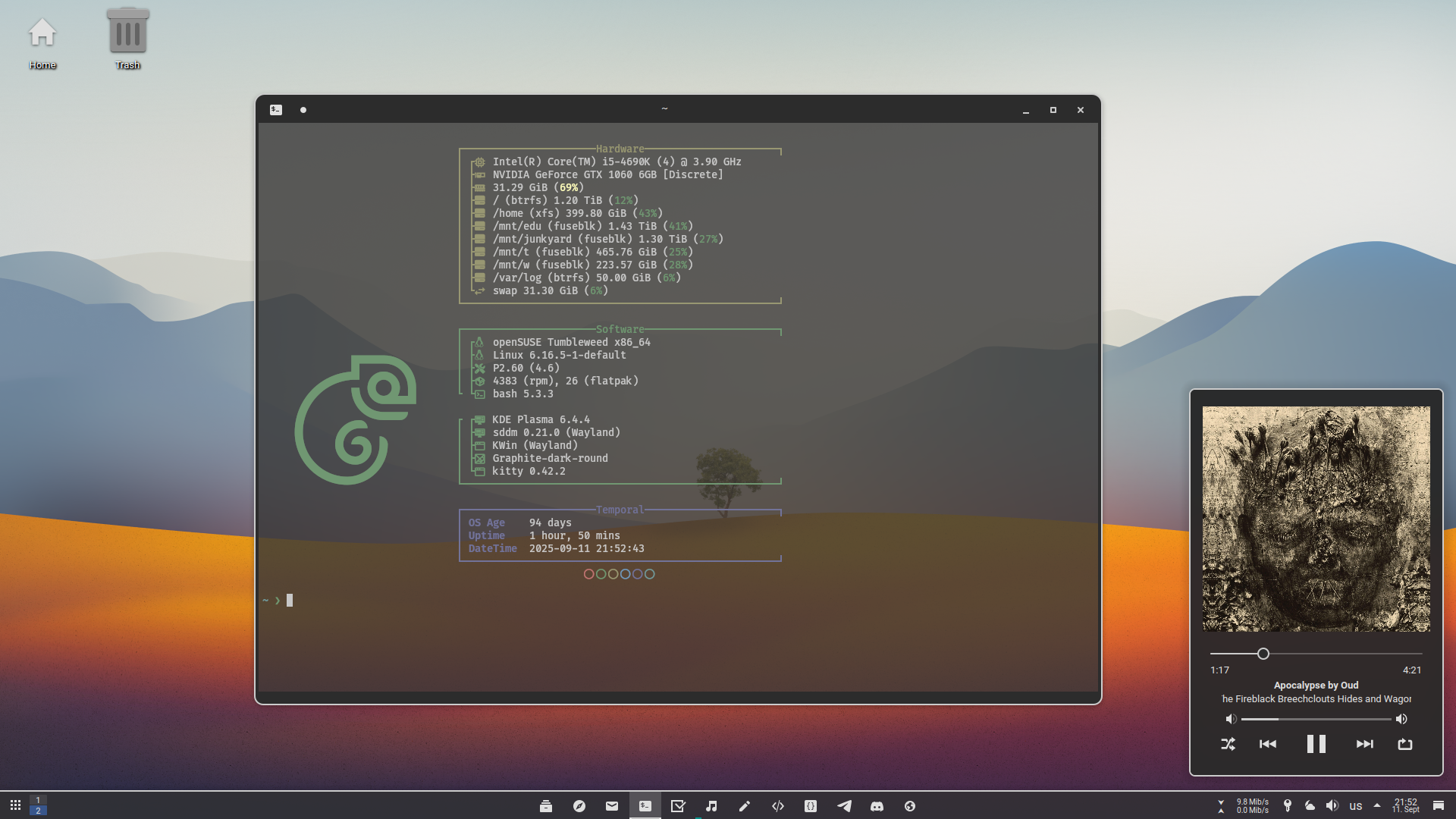Open the globe web browser taskbar icon
1456x819 pixels.
tap(910, 806)
